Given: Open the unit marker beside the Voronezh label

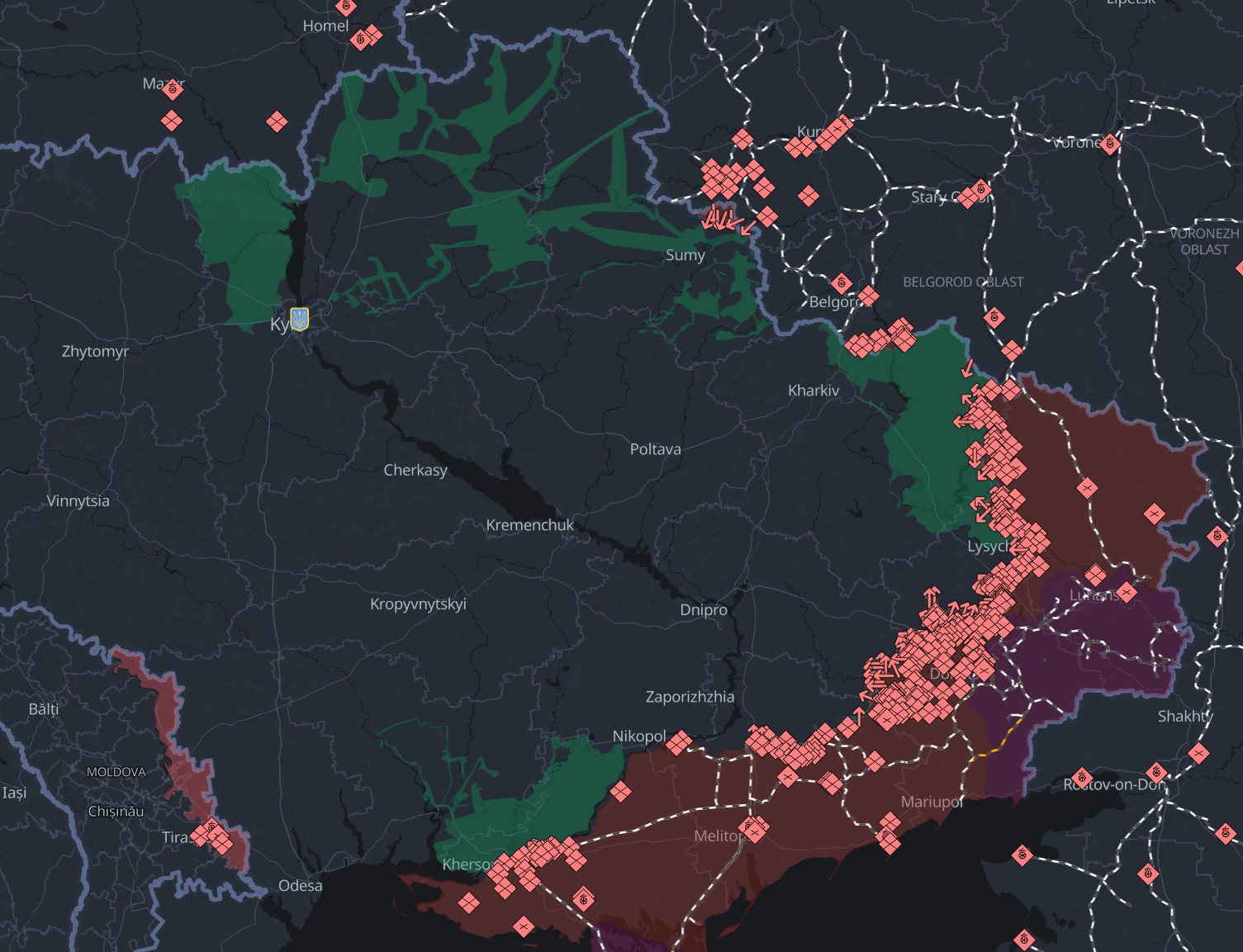Looking at the screenshot, I should (x=1110, y=144).
